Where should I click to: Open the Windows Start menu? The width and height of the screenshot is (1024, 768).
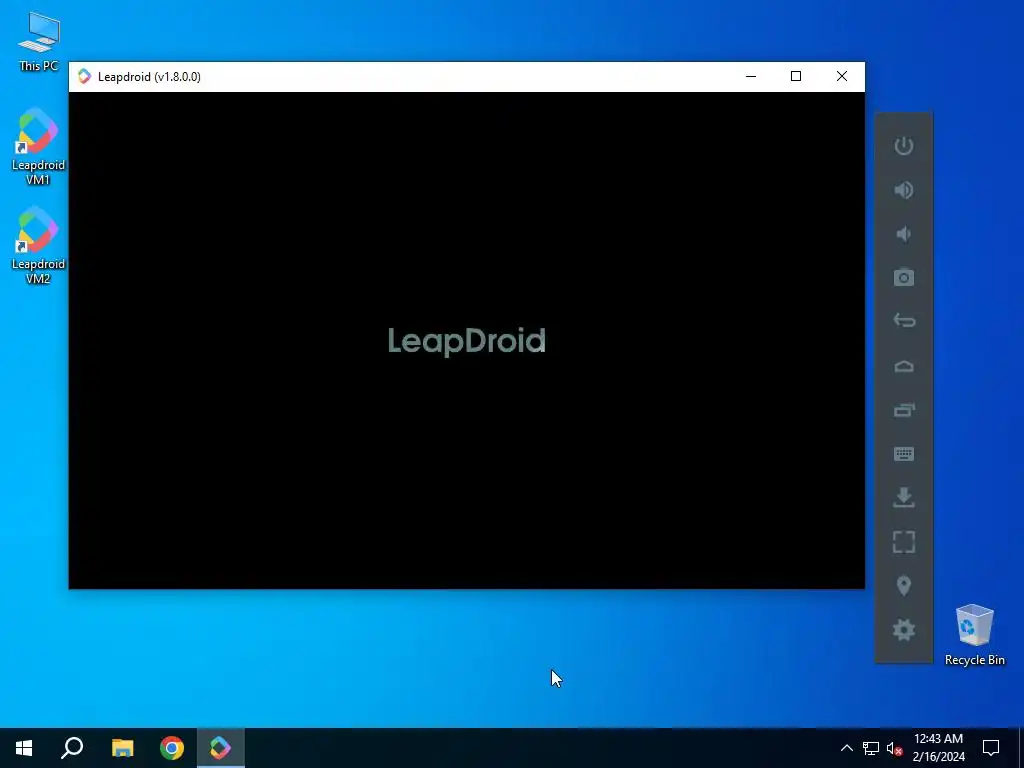tap(24, 748)
